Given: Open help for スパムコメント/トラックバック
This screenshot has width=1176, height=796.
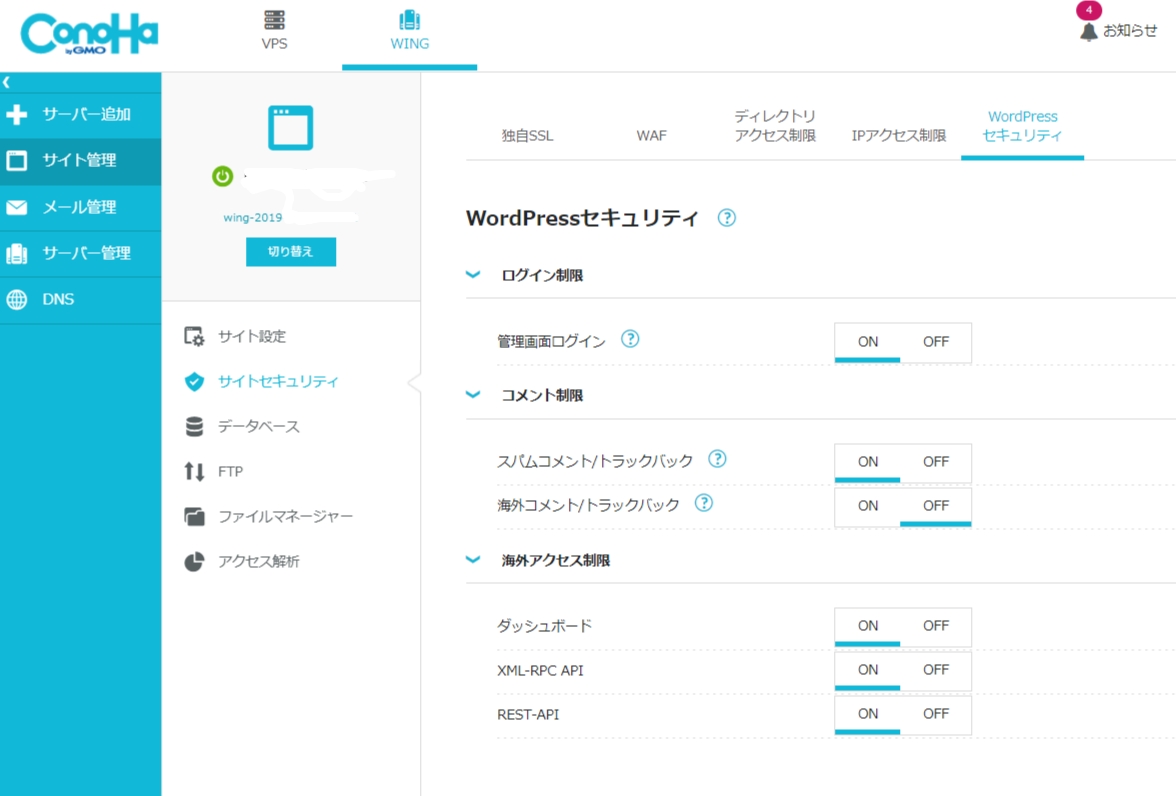Looking at the screenshot, I should (717, 459).
